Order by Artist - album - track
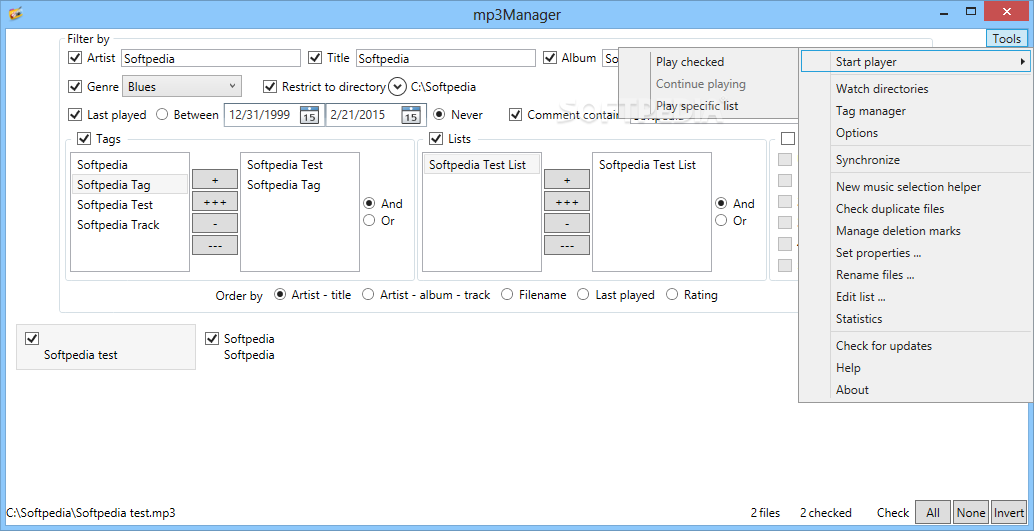 pos(369,295)
